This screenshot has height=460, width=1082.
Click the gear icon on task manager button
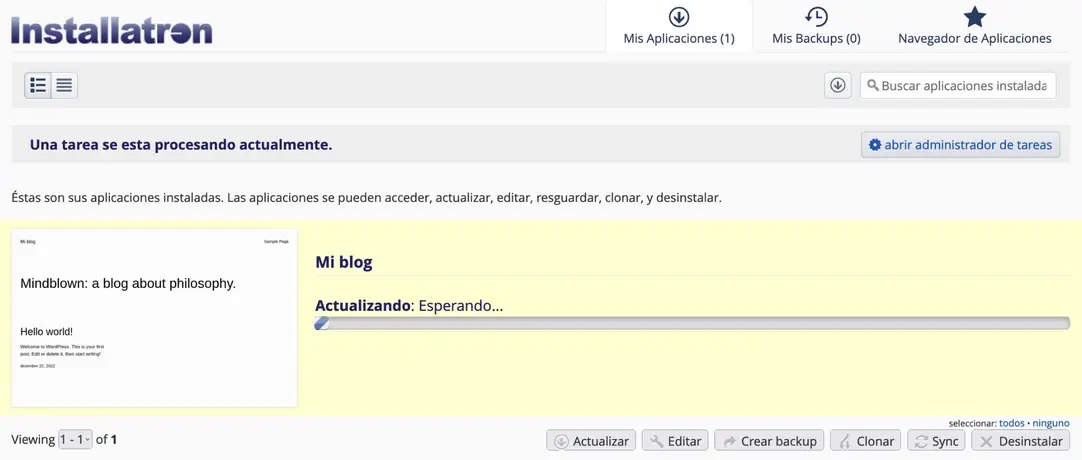[875, 145]
